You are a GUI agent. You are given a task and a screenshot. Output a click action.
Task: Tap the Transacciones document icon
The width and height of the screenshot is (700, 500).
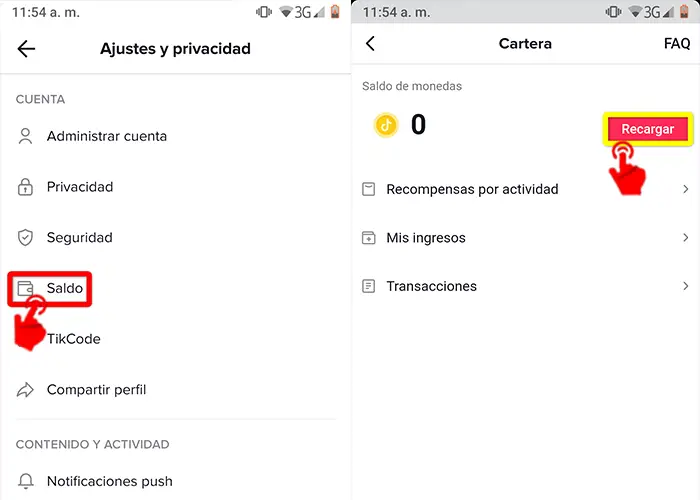tap(368, 286)
